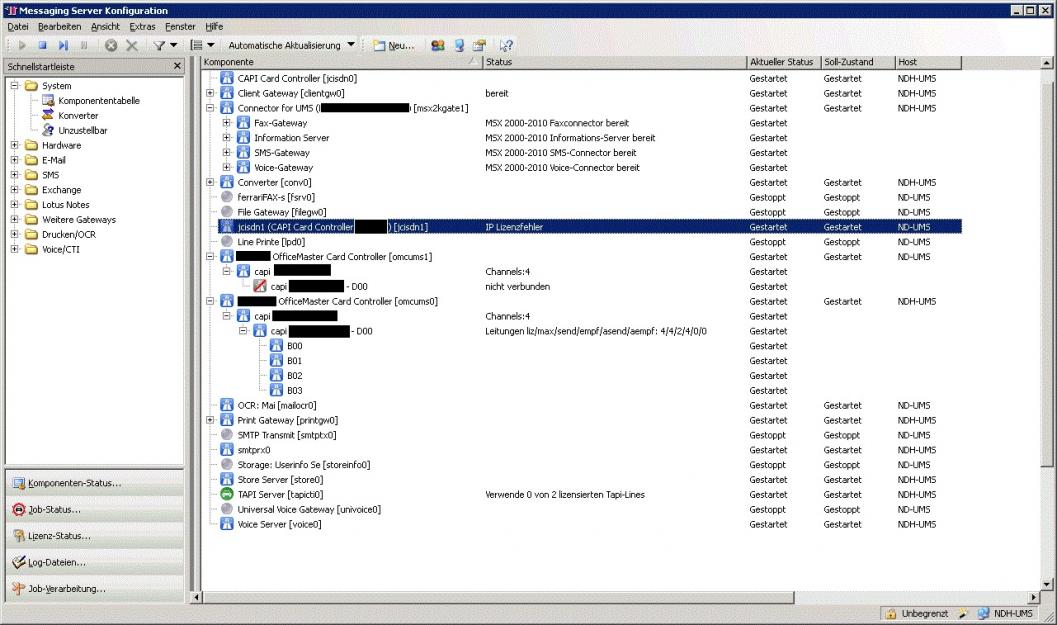Click the red disconnected capi D00 icon
Screen dimensions: 1057x625
coord(260,286)
